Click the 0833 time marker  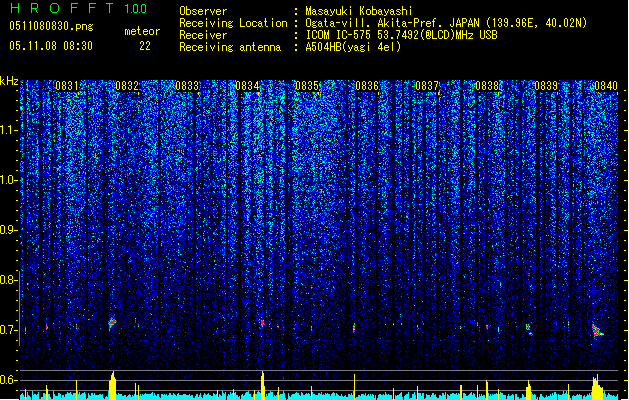pos(187,86)
